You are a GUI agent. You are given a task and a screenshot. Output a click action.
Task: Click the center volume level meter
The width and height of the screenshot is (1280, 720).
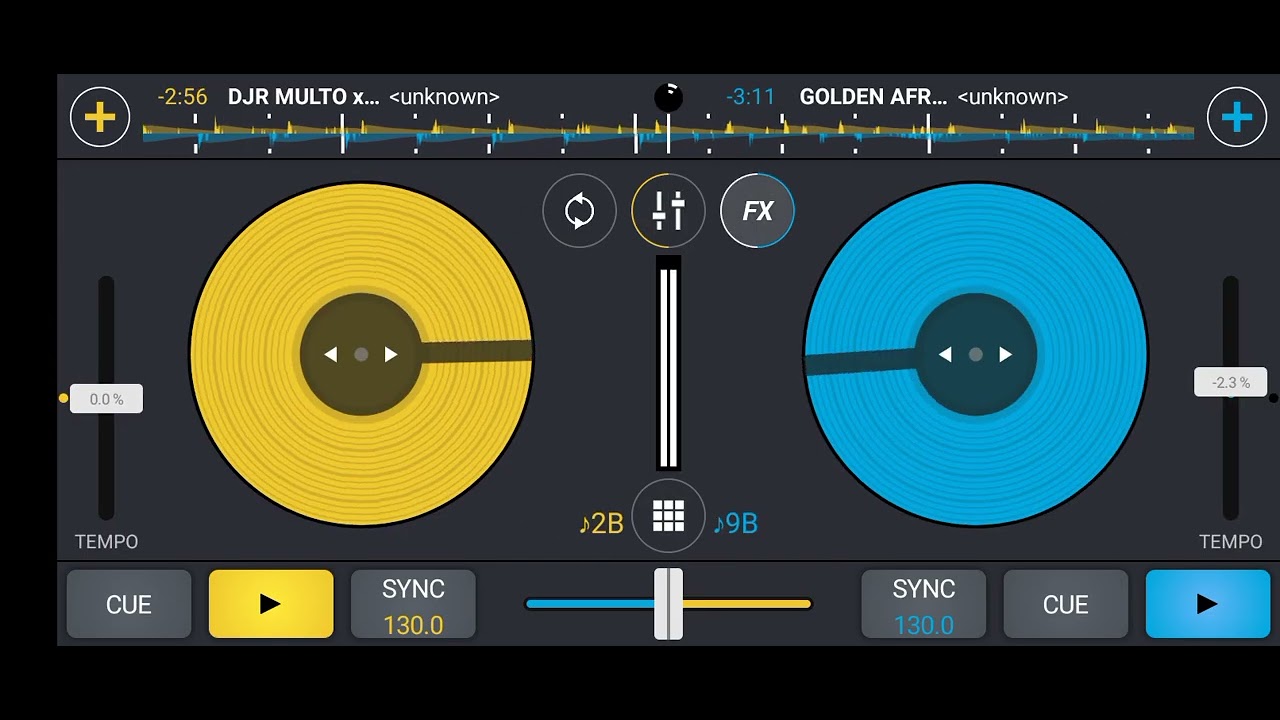[668, 363]
